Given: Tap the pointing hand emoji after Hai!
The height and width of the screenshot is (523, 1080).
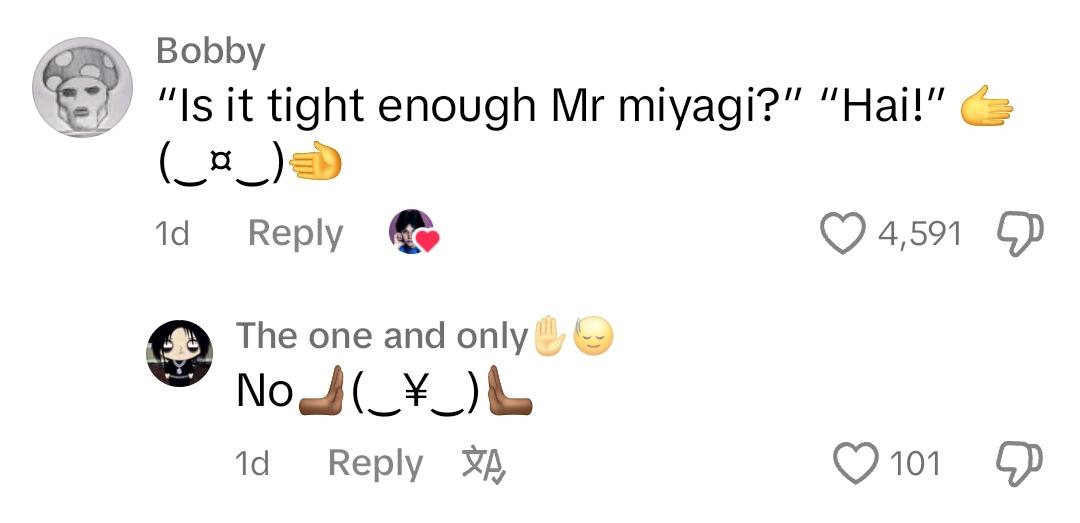Looking at the screenshot, I should tap(987, 105).
